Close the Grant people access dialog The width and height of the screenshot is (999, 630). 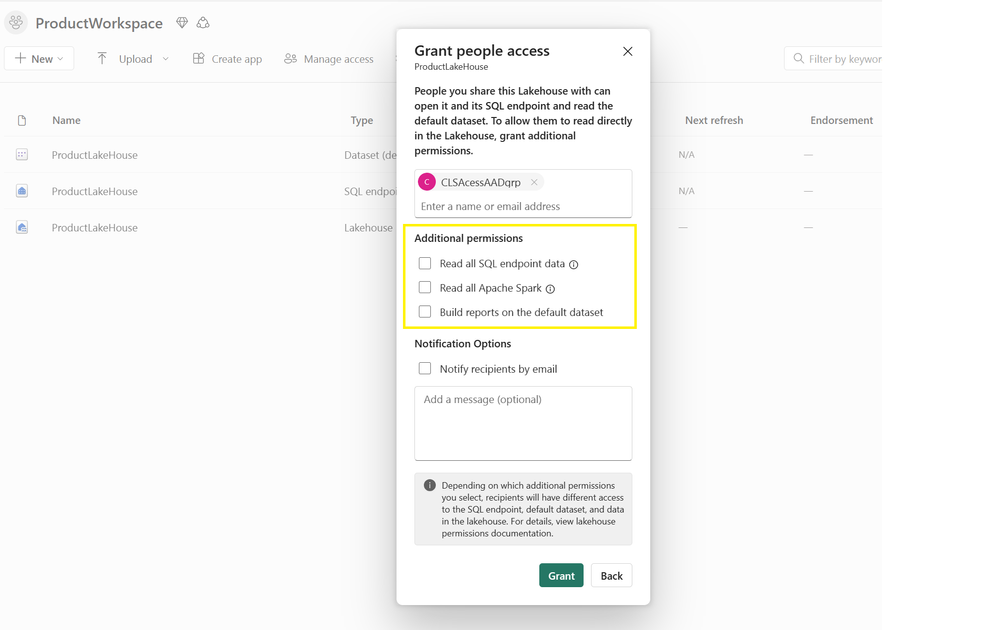(x=628, y=51)
